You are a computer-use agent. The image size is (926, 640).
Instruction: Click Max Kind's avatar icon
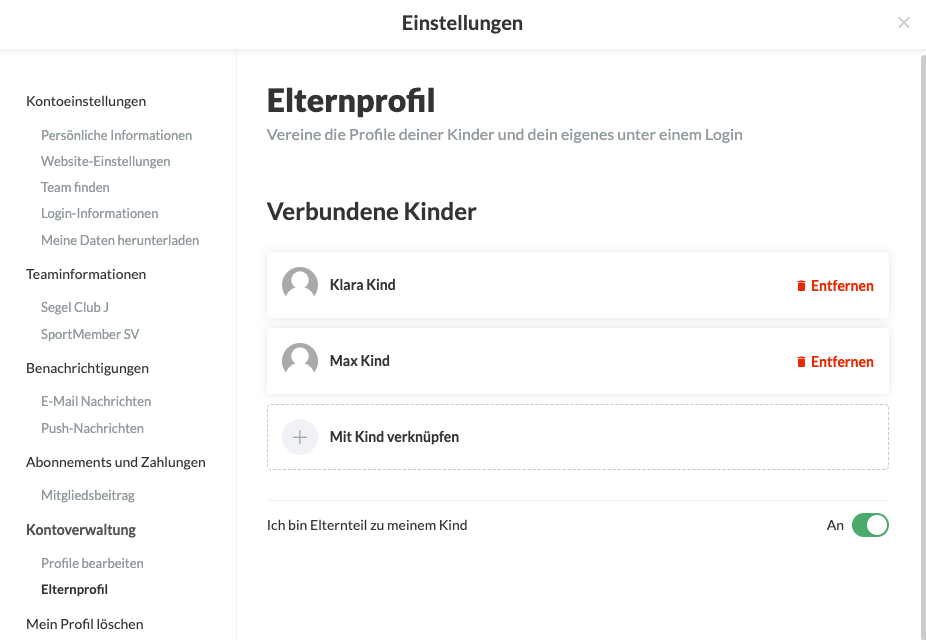coord(300,361)
